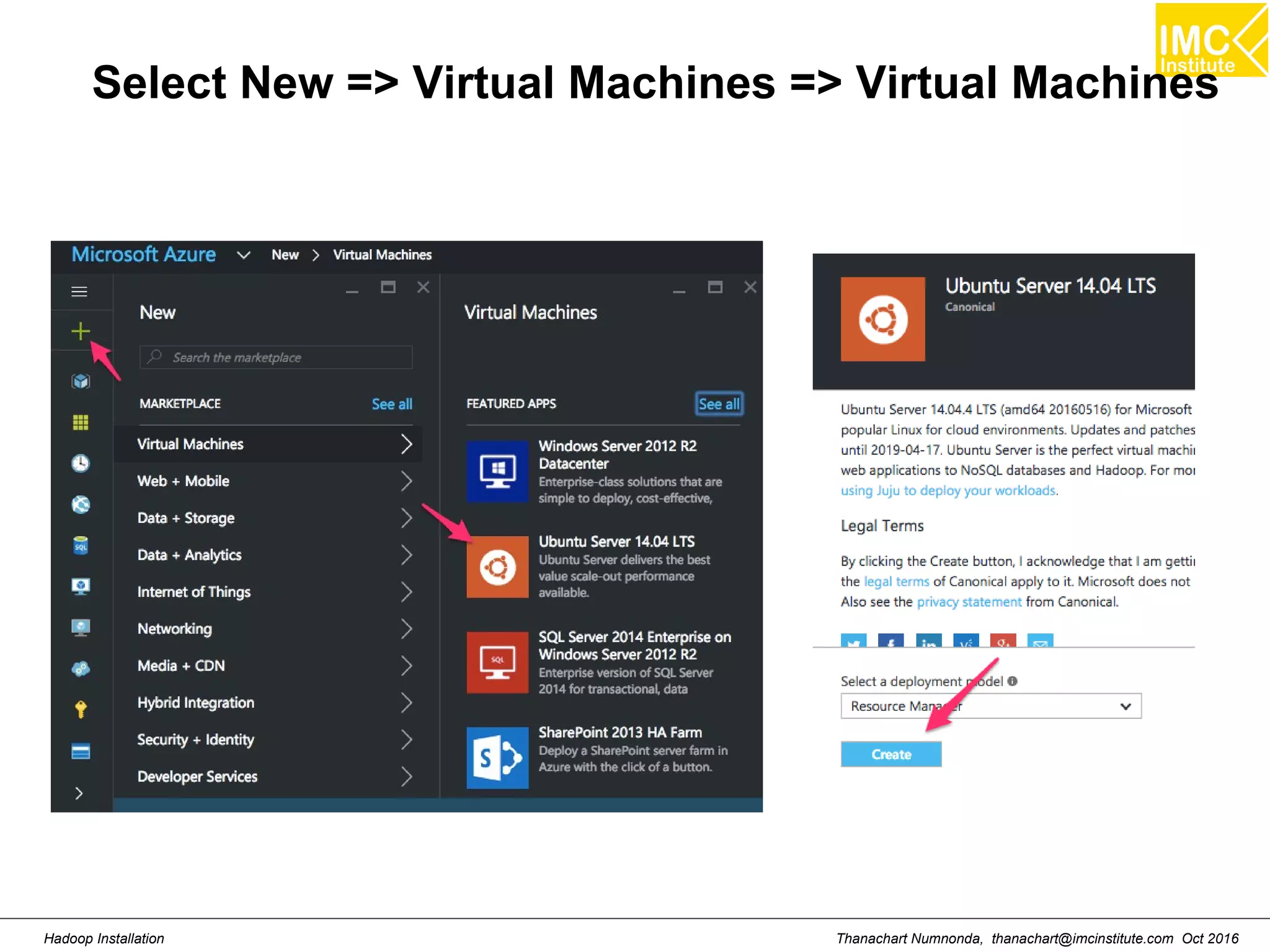Select Networking category
This screenshot has width=1270, height=952.
pos(268,629)
